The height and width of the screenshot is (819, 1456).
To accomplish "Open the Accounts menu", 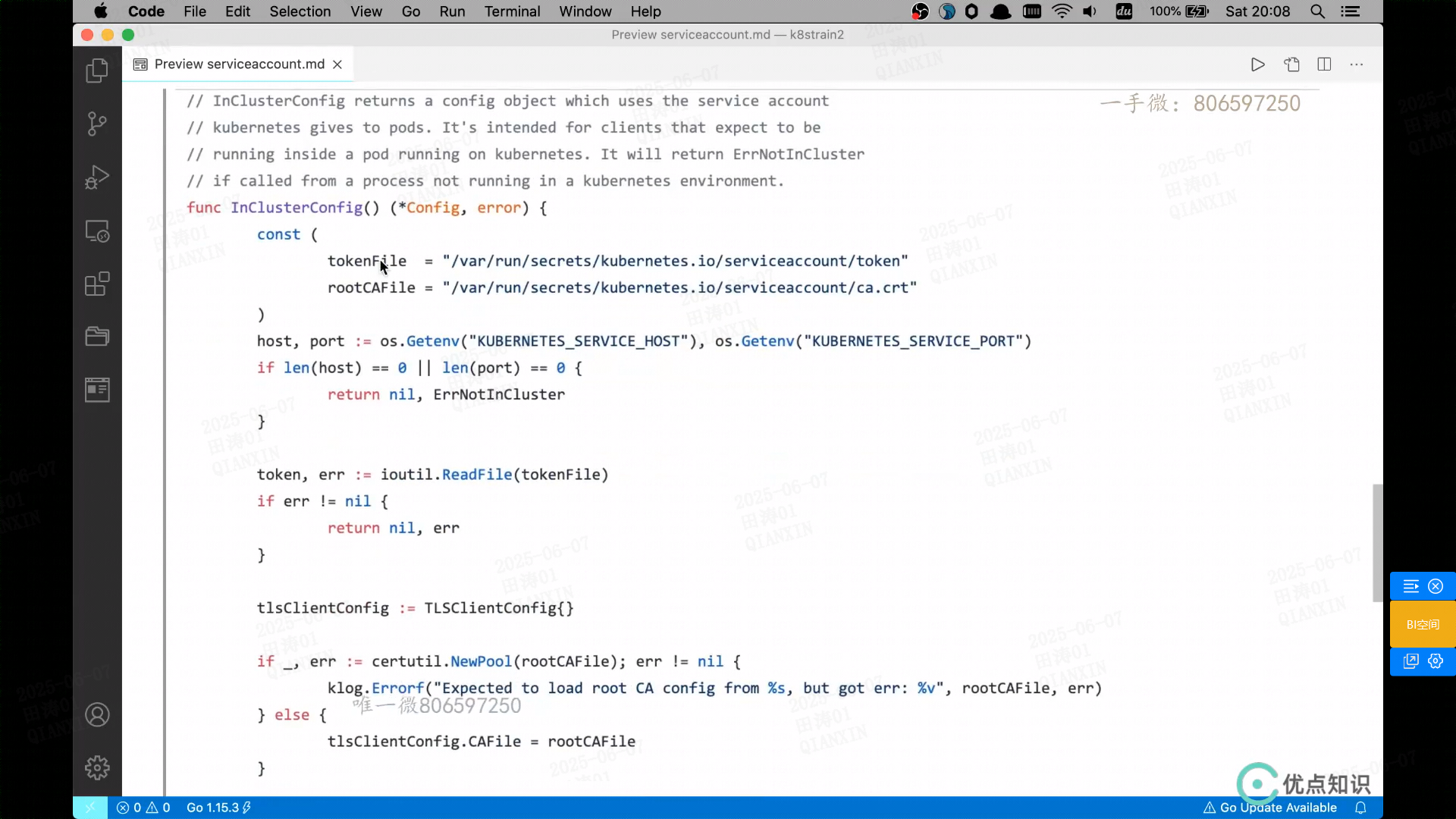I will pyautogui.click(x=97, y=714).
